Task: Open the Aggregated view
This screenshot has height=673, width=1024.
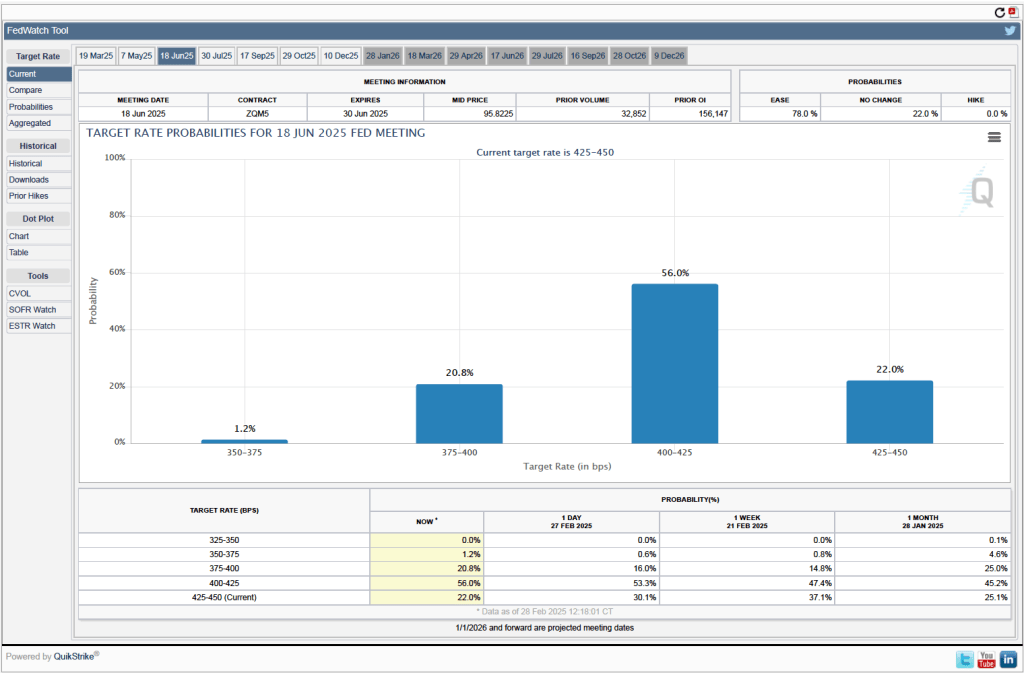Action: (x=30, y=123)
